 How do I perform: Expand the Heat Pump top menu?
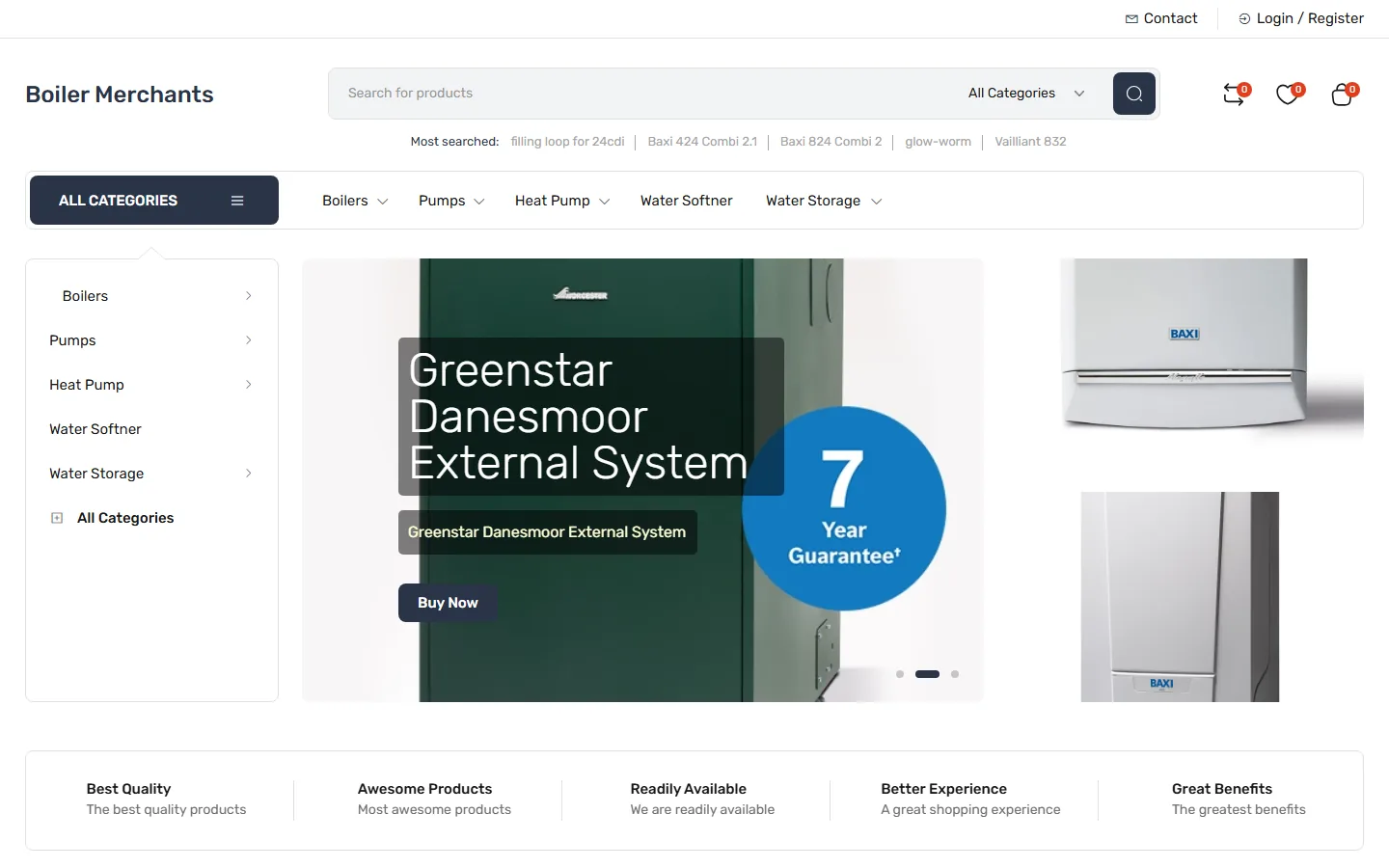click(x=562, y=201)
